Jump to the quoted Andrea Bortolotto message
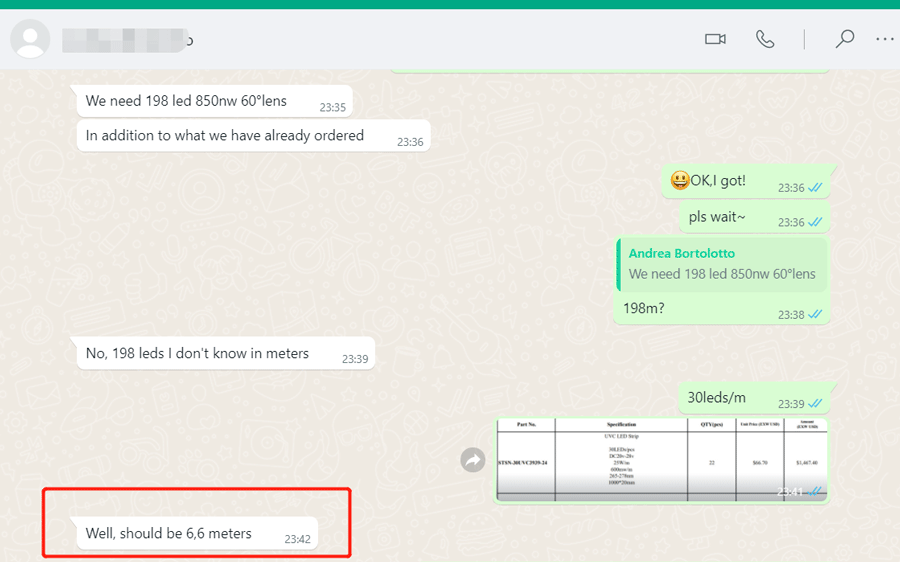Screen dimensions: 900x562 point(721,265)
